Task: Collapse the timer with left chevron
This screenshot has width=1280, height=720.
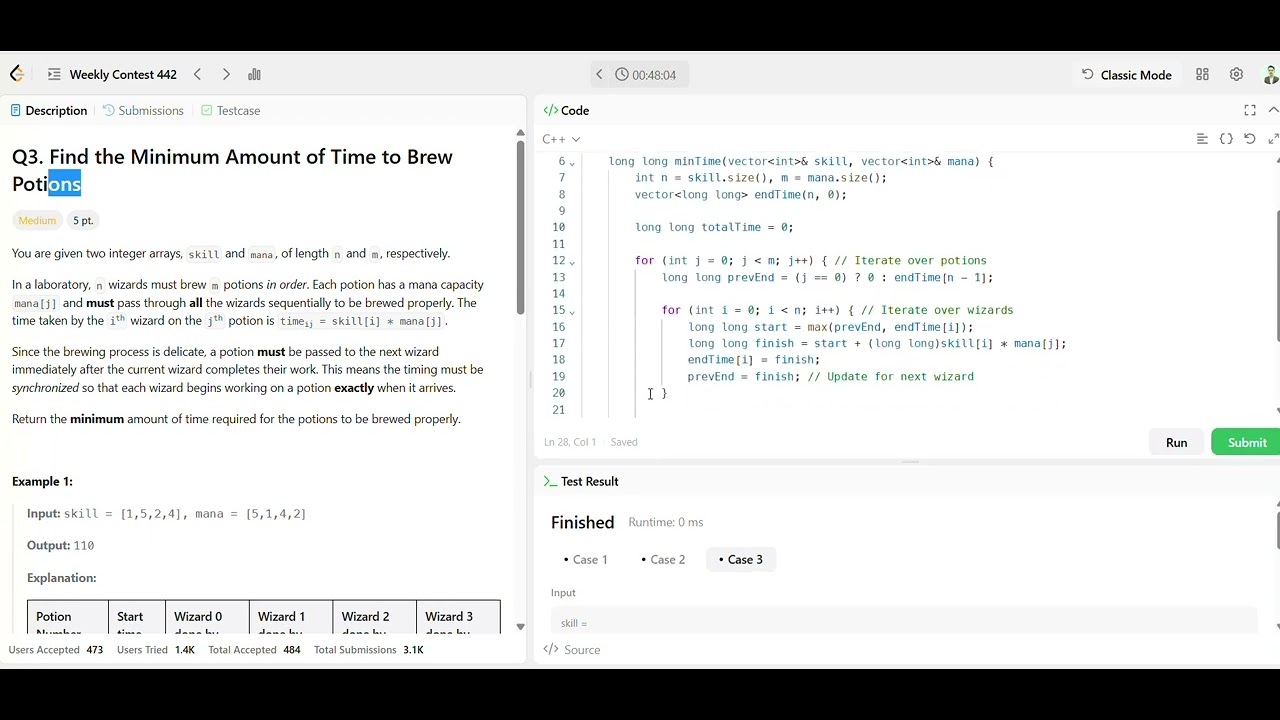Action: coord(599,74)
